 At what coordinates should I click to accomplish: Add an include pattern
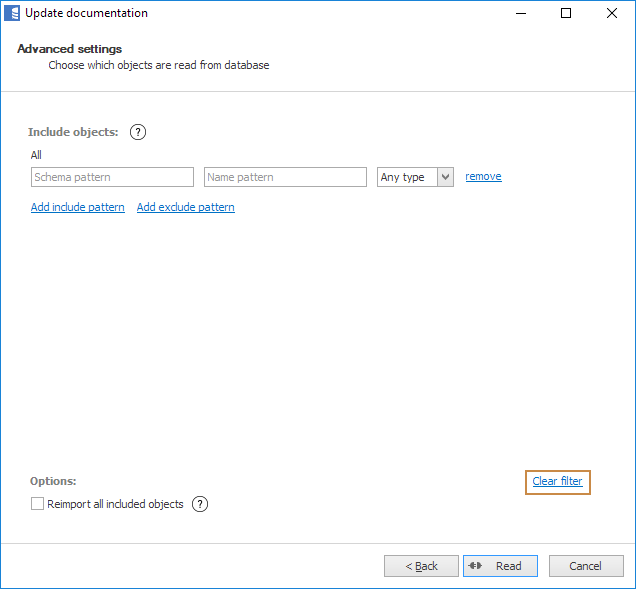click(78, 207)
